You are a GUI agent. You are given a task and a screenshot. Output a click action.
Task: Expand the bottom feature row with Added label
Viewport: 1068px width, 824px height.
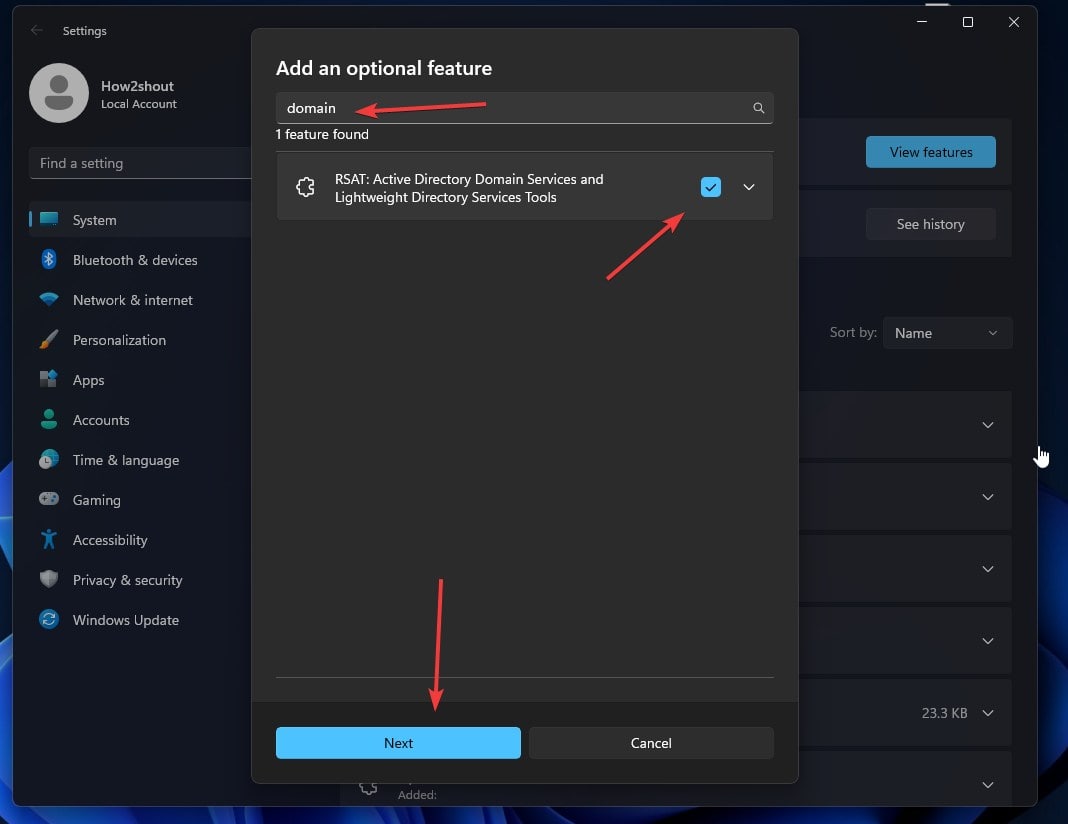pos(988,785)
